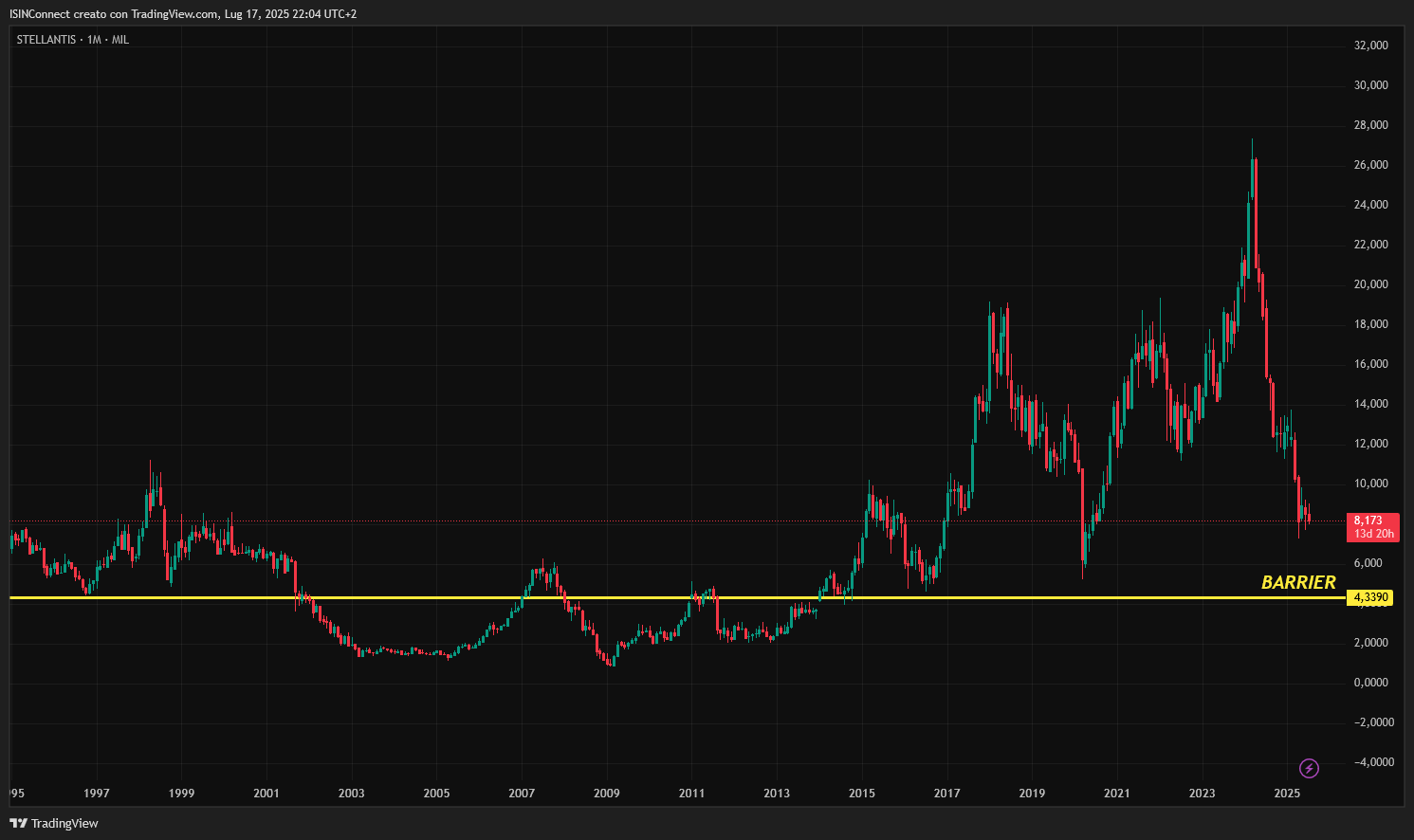Click the 26,000 price axis label
1414x840 pixels.
click(x=1371, y=165)
